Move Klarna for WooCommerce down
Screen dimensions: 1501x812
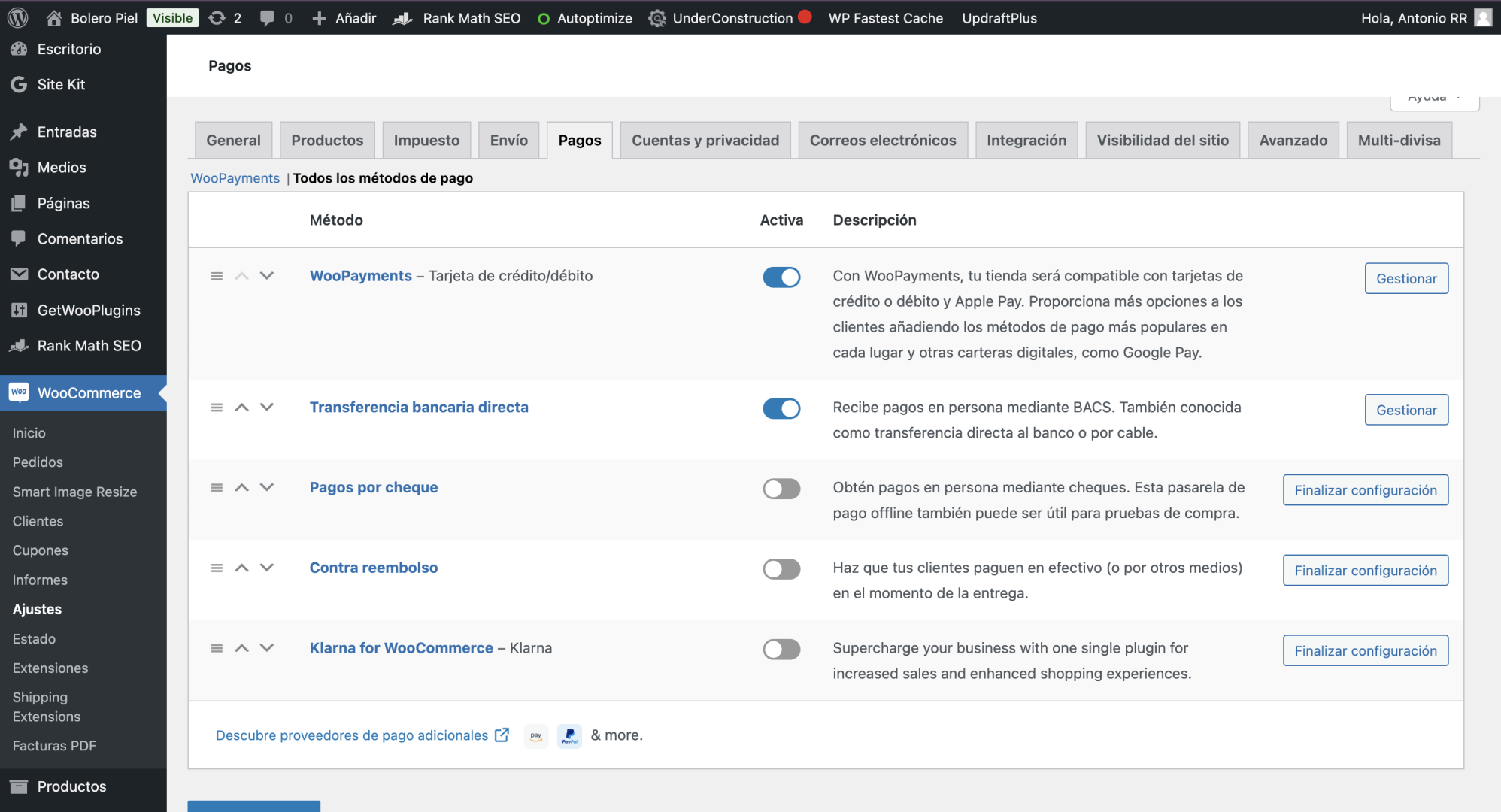click(x=267, y=648)
